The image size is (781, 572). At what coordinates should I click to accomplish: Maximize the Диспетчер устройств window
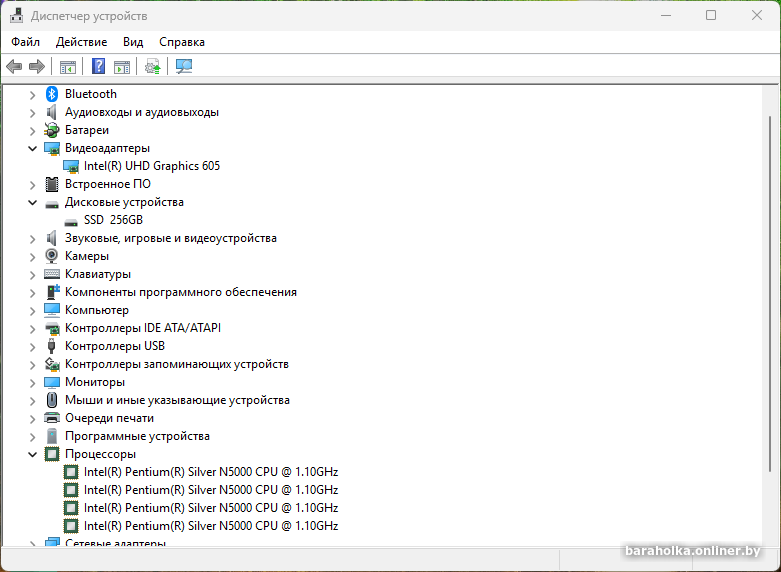tap(711, 15)
